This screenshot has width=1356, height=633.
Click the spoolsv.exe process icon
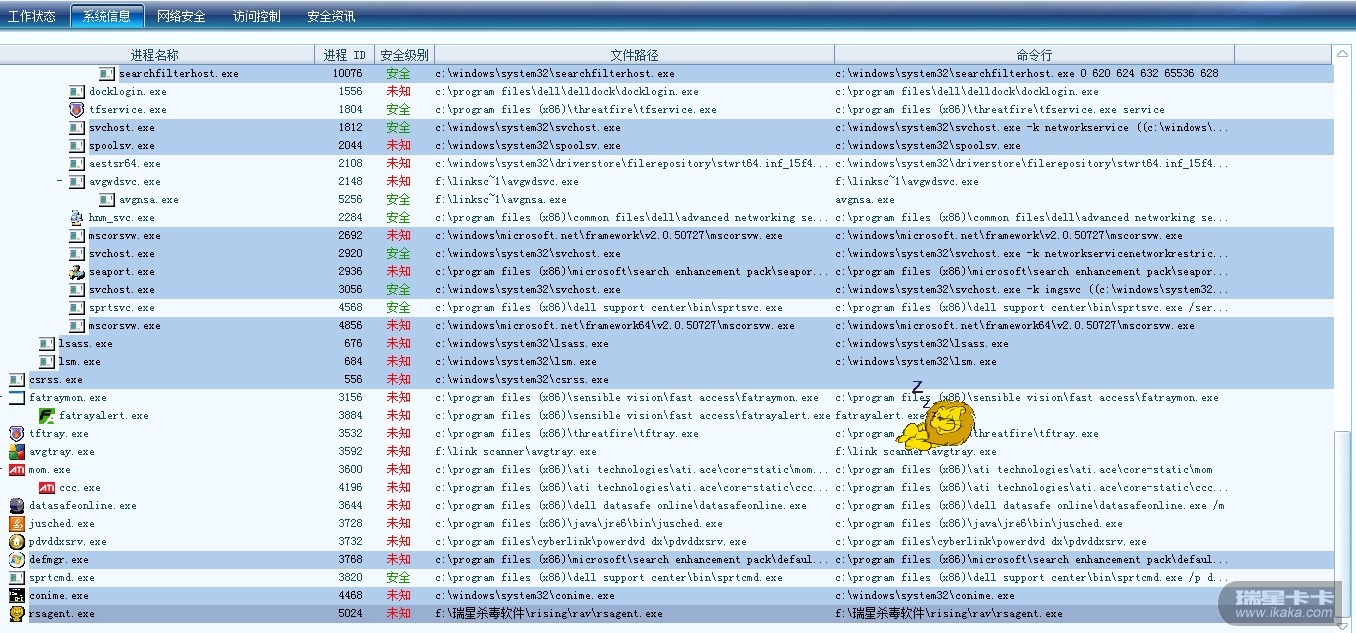point(77,145)
